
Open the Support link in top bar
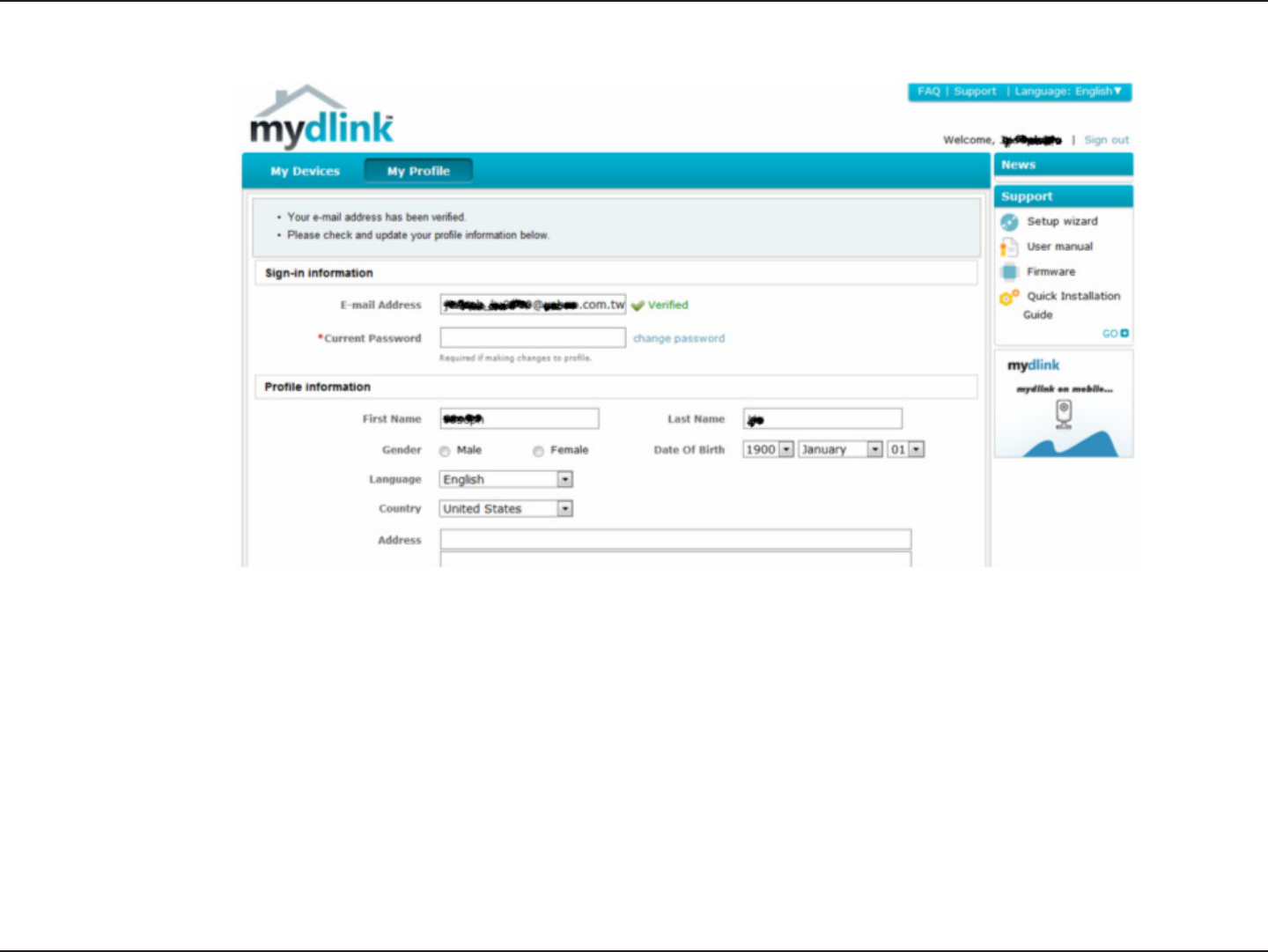(975, 92)
